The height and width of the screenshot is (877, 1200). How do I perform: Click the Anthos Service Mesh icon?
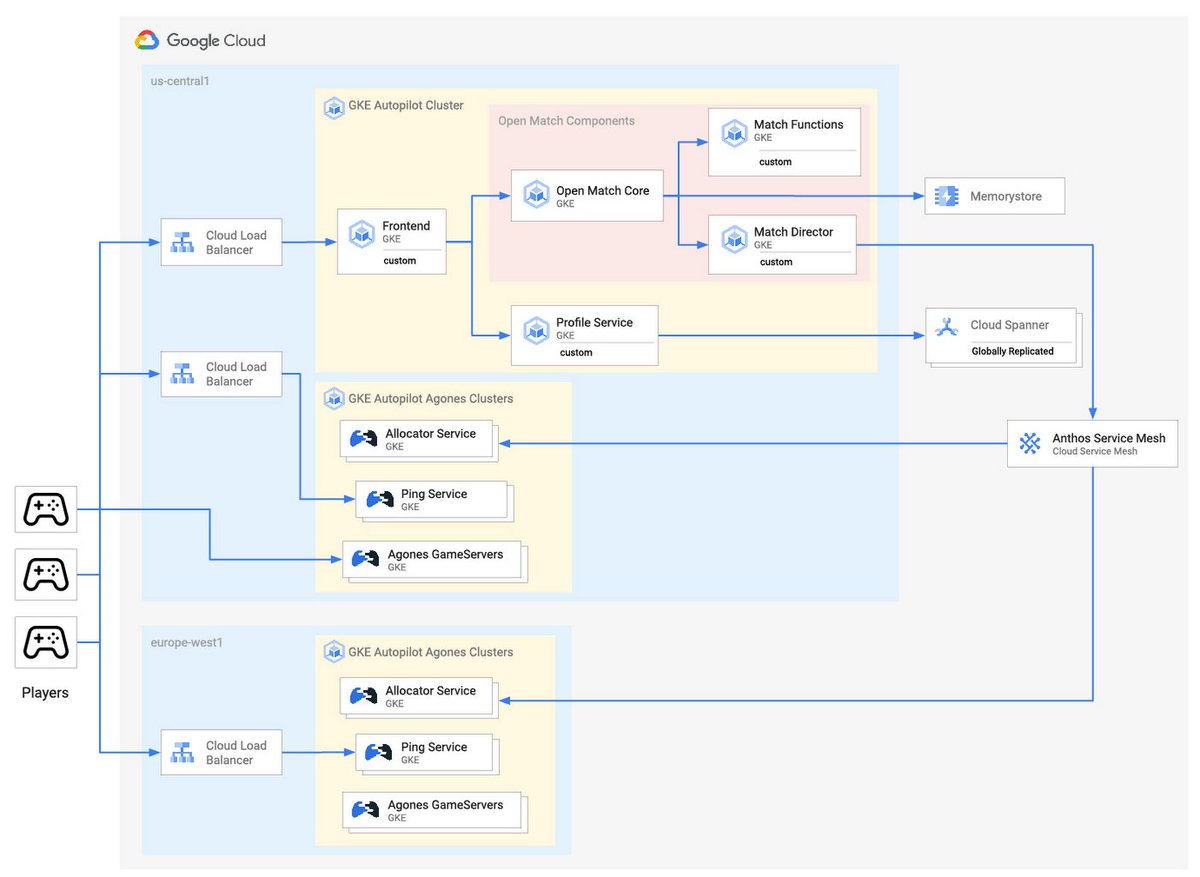[x=1029, y=444]
